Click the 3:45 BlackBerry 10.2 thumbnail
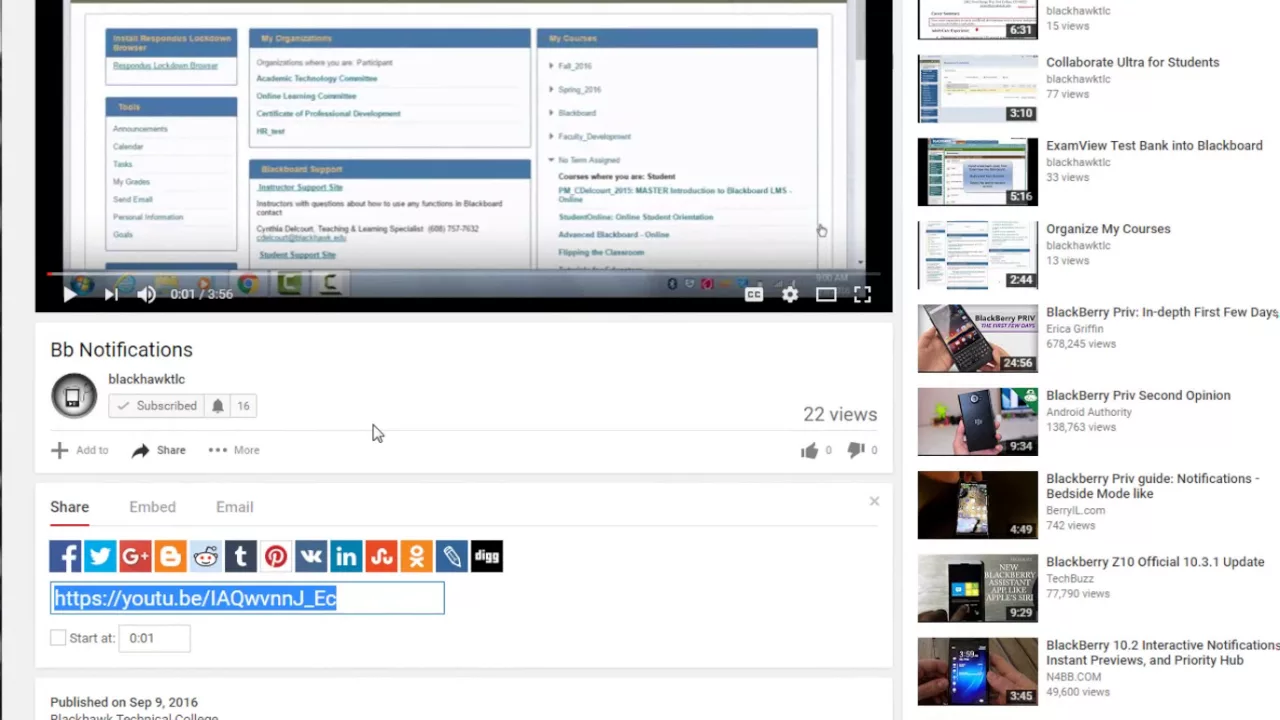The image size is (1280, 720). [x=978, y=672]
